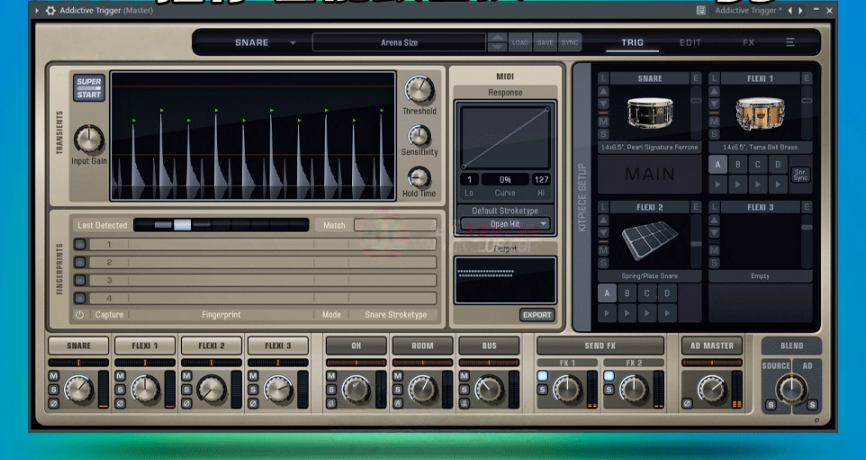
Task: Enable fingerprint slot 1 toggle
Action: pos(80,244)
